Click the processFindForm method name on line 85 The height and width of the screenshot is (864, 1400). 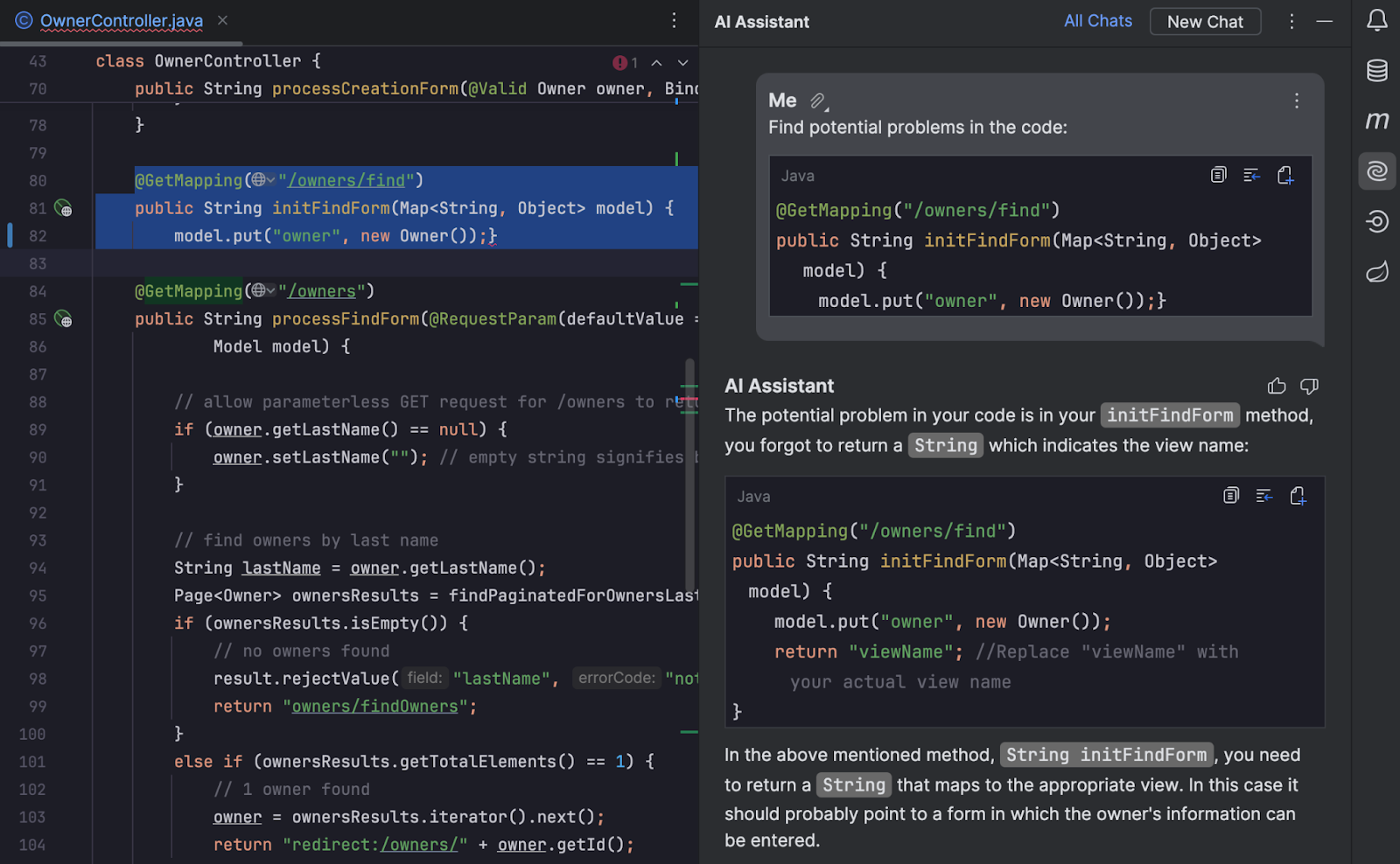(346, 319)
